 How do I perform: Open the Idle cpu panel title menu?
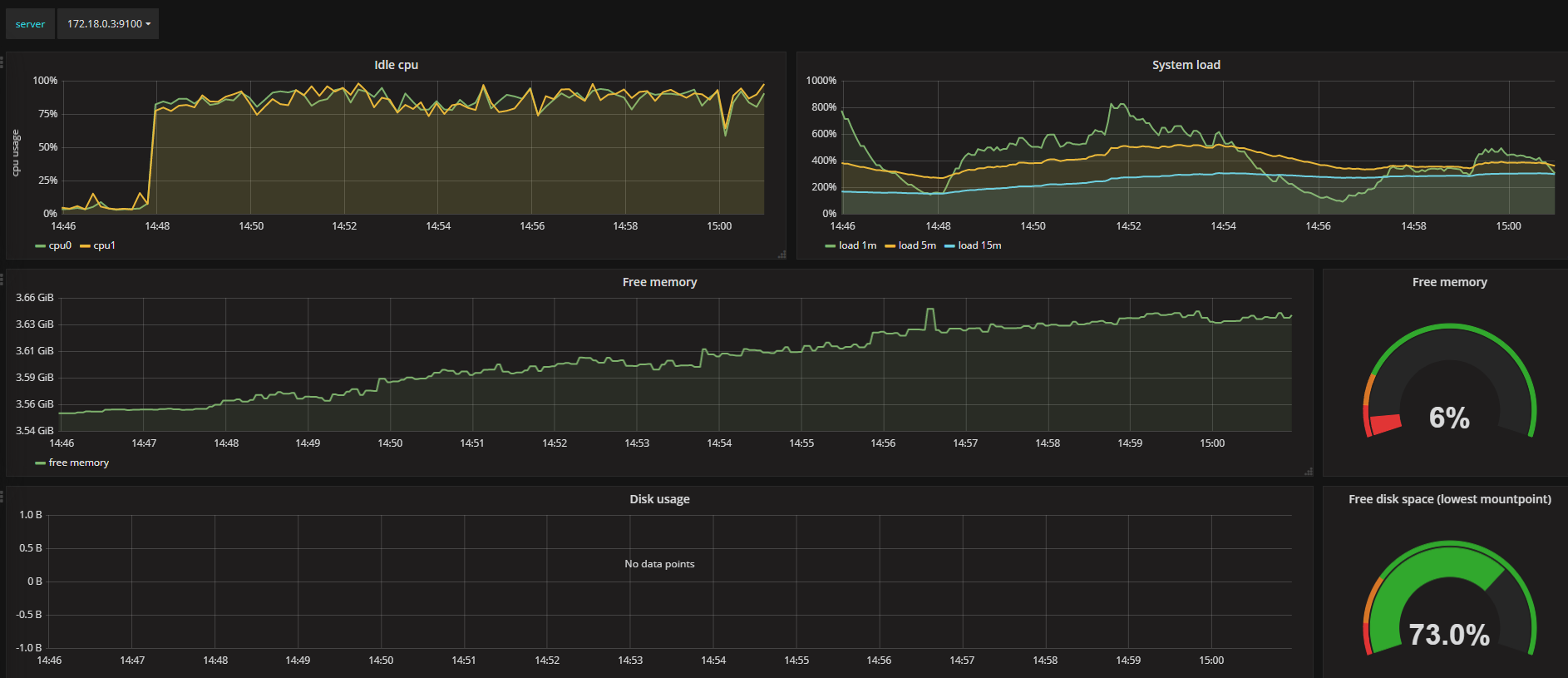point(396,65)
